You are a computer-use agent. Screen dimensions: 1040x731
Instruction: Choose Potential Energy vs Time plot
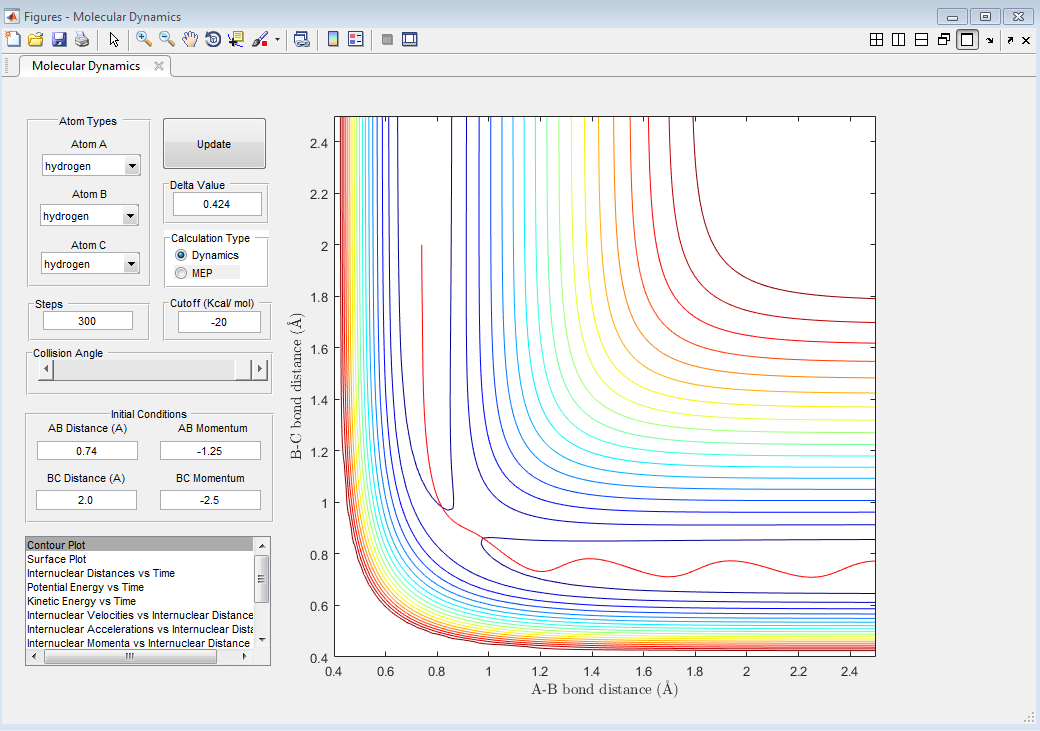coord(86,587)
